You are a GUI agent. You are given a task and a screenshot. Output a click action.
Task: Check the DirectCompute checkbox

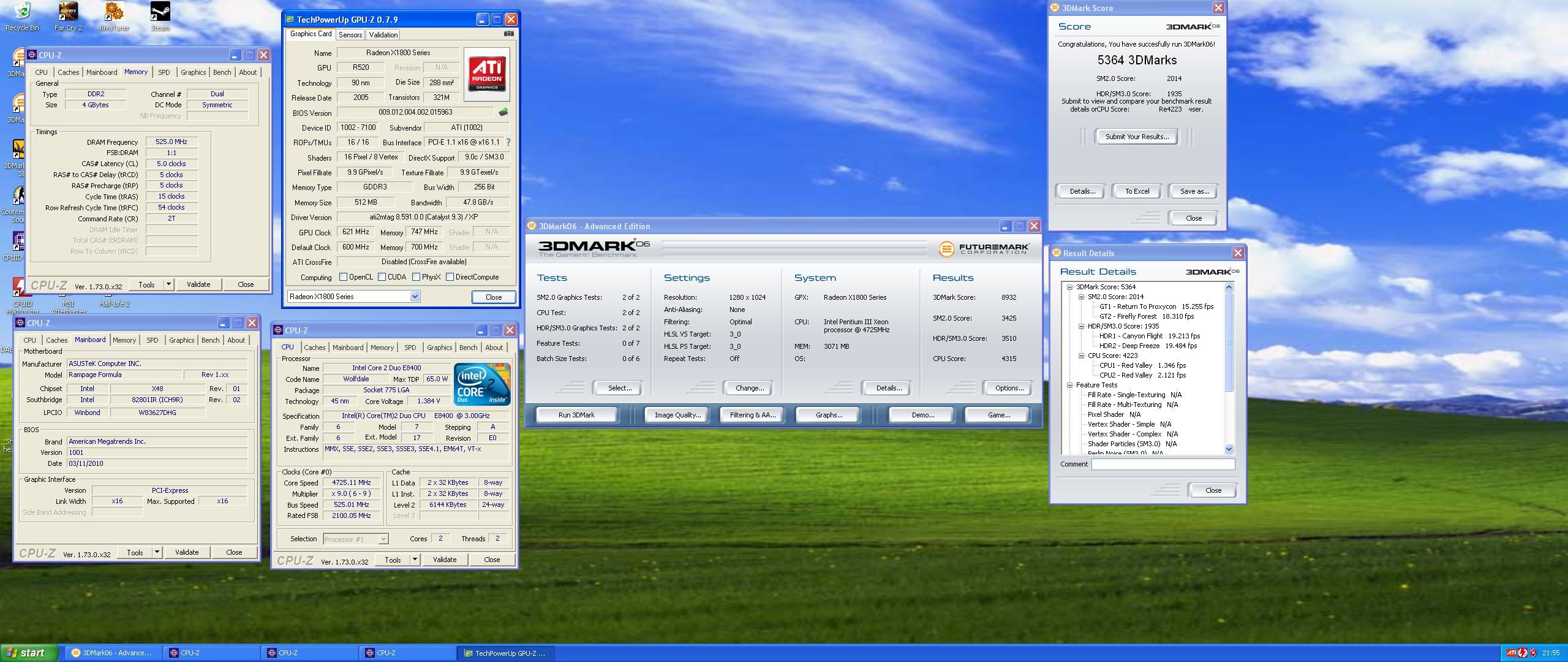click(x=450, y=277)
